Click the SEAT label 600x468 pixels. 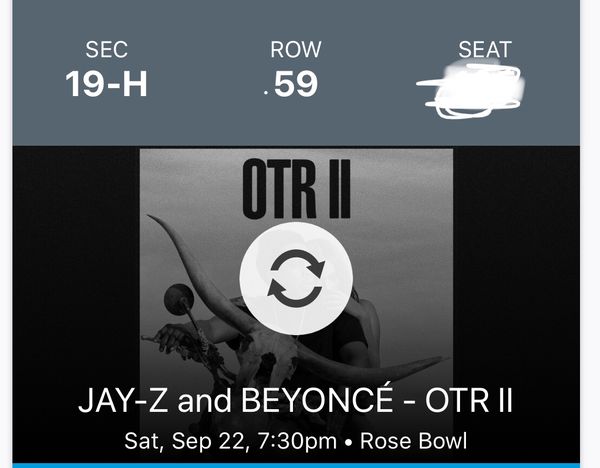point(484,49)
